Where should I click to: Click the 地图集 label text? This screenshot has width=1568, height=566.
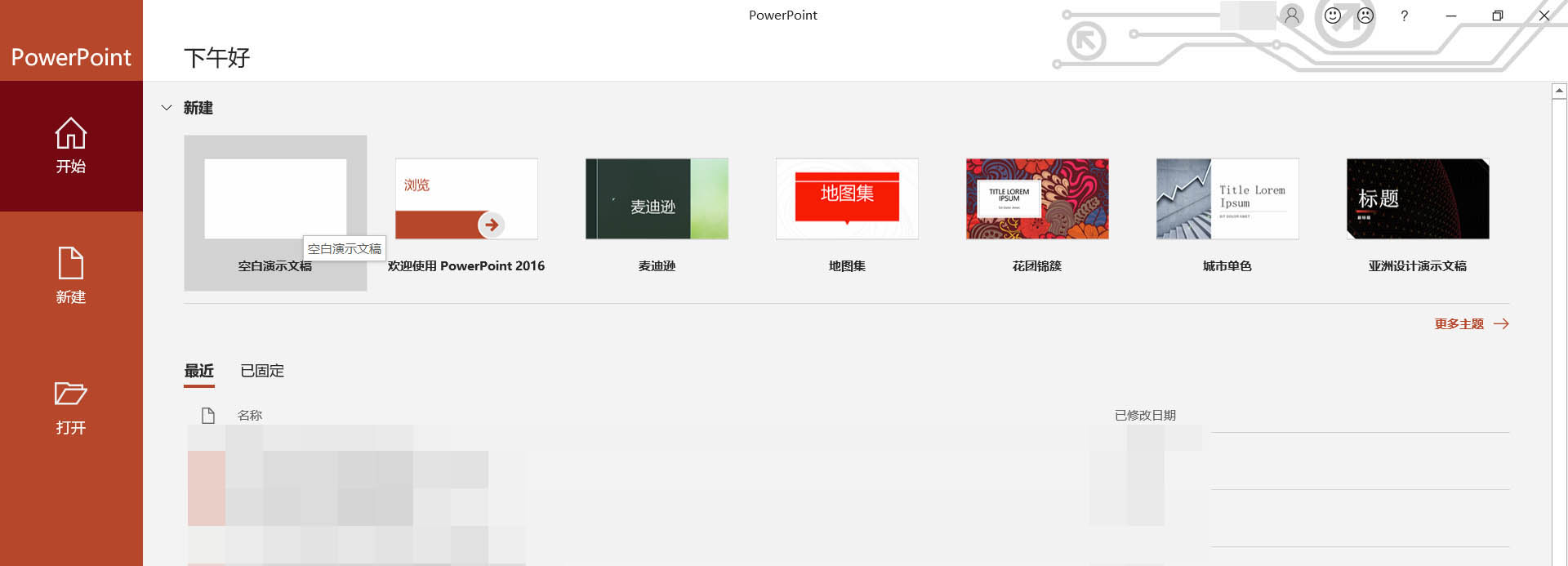click(847, 266)
